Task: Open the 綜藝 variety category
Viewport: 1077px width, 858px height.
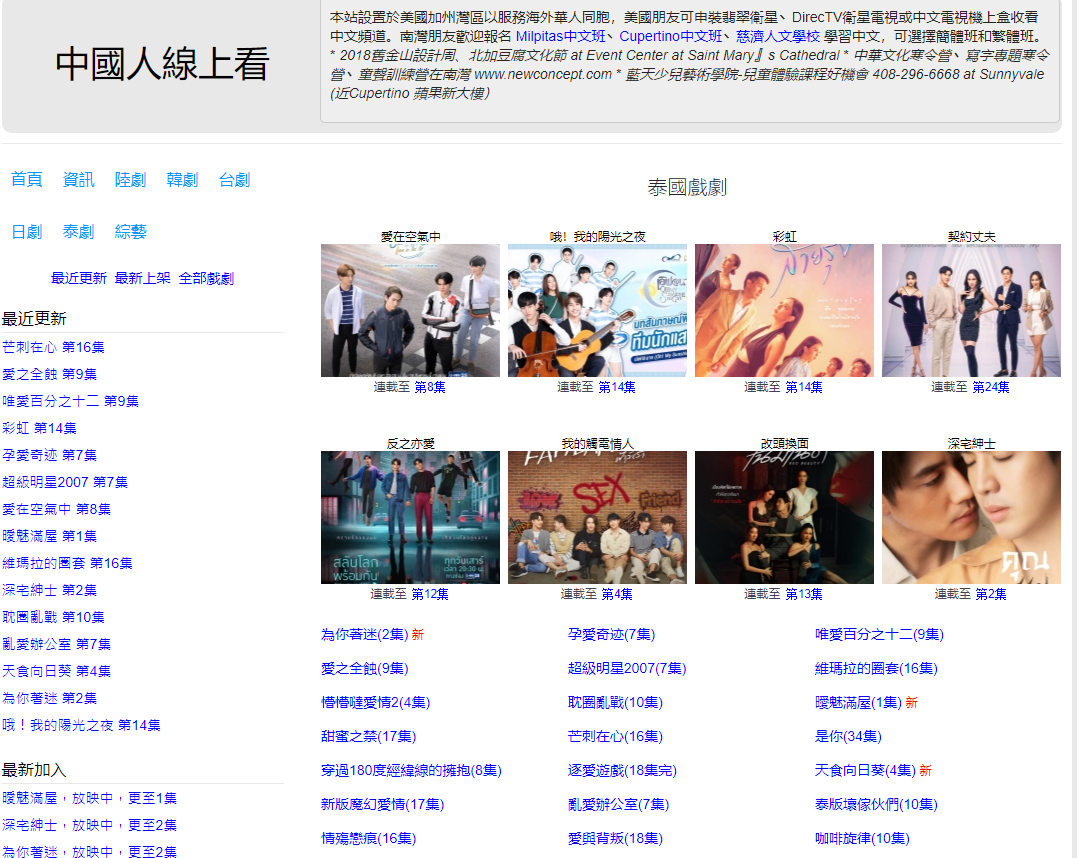Action: [x=131, y=232]
